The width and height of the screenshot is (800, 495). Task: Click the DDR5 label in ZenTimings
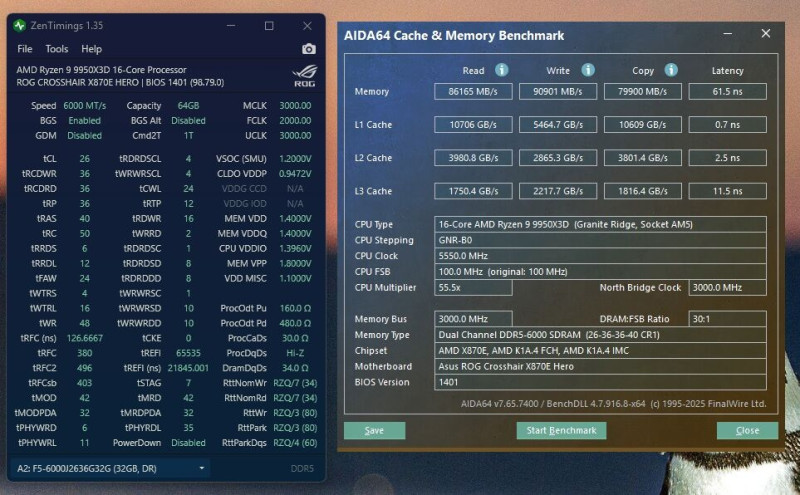pyautogui.click(x=303, y=468)
